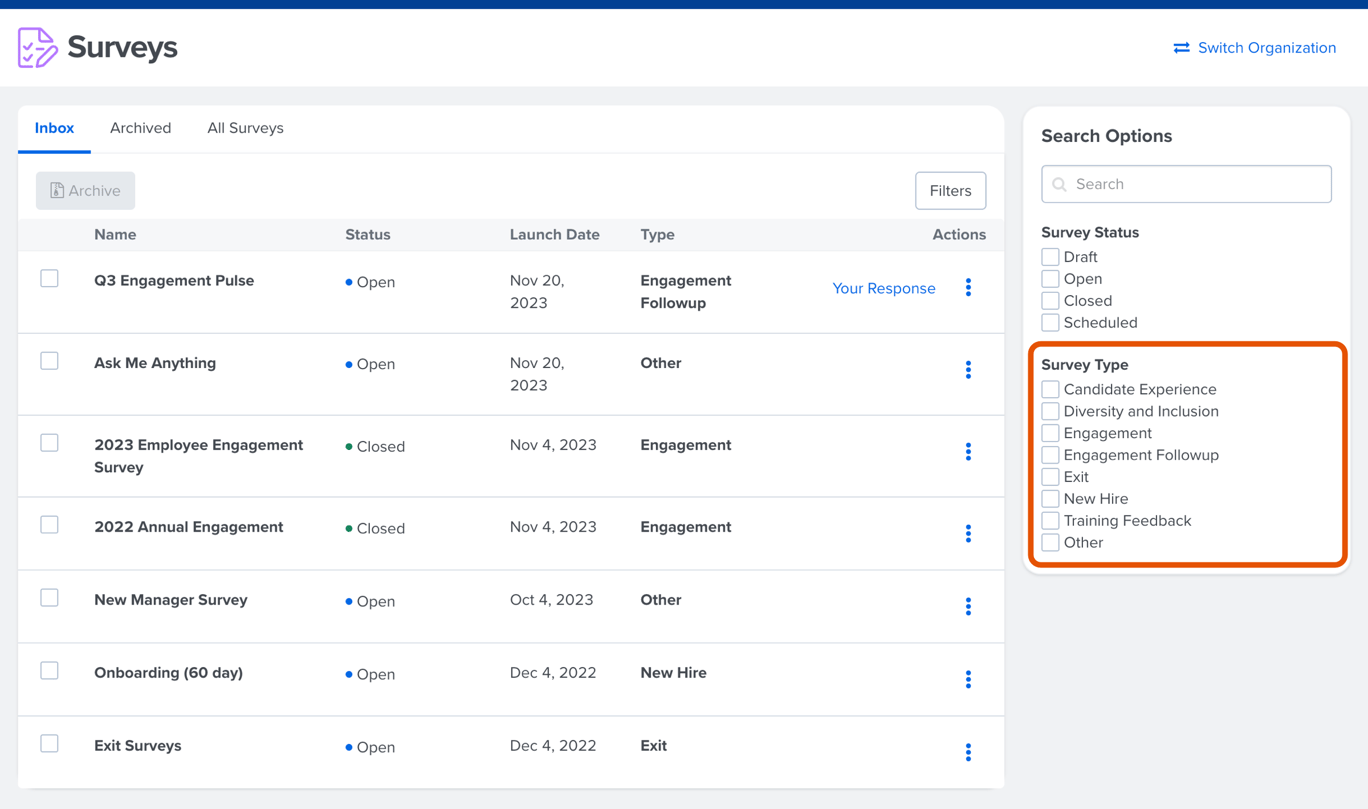The height and width of the screenshot is (809, 1368).
Task: Click kebab icon for Onboarding (60 day)
Action: (968, 680)
